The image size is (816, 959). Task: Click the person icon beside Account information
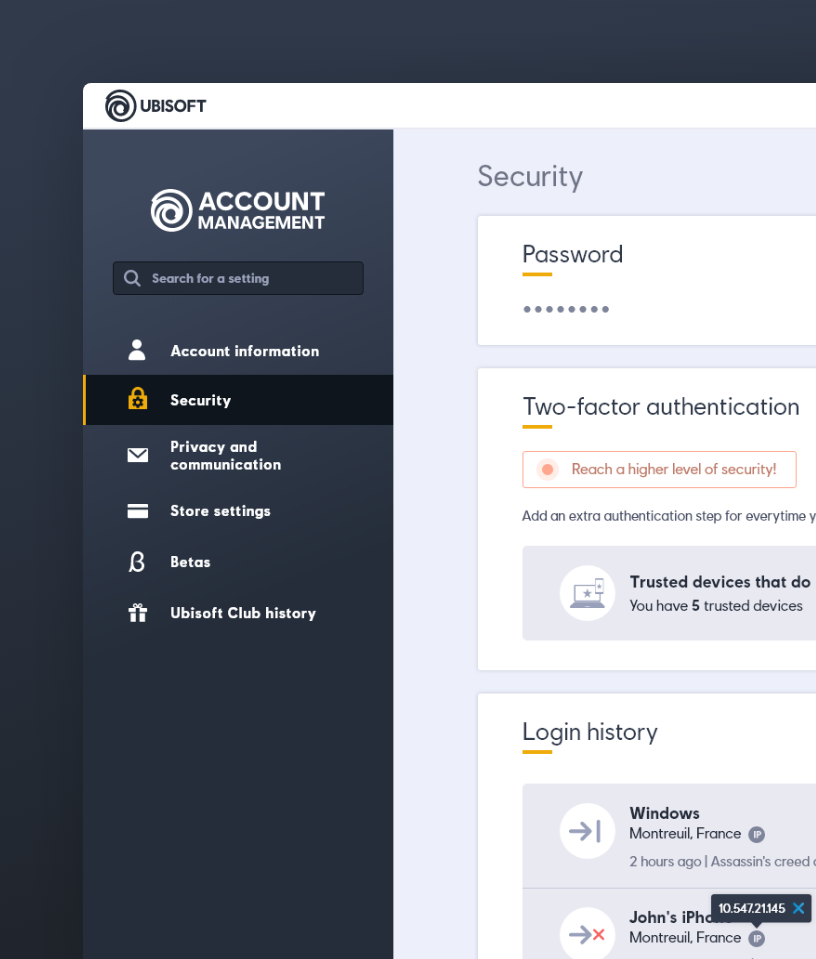(137, 350)
